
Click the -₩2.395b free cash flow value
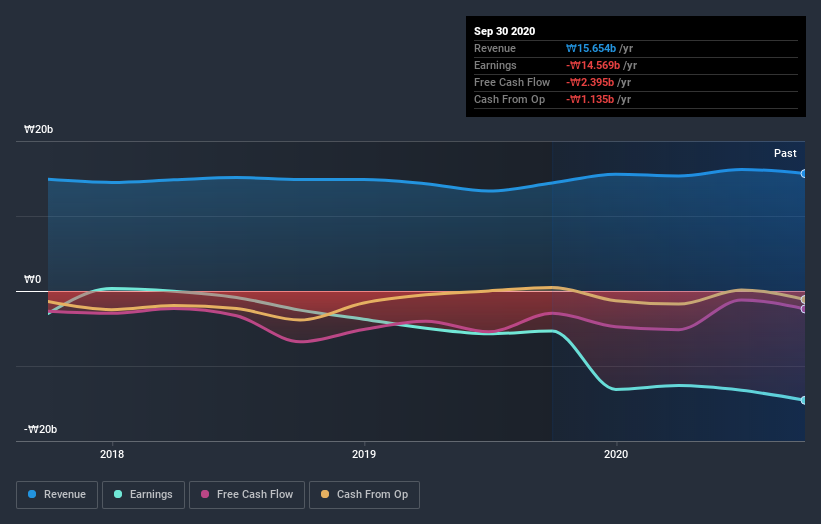[590, 82]
